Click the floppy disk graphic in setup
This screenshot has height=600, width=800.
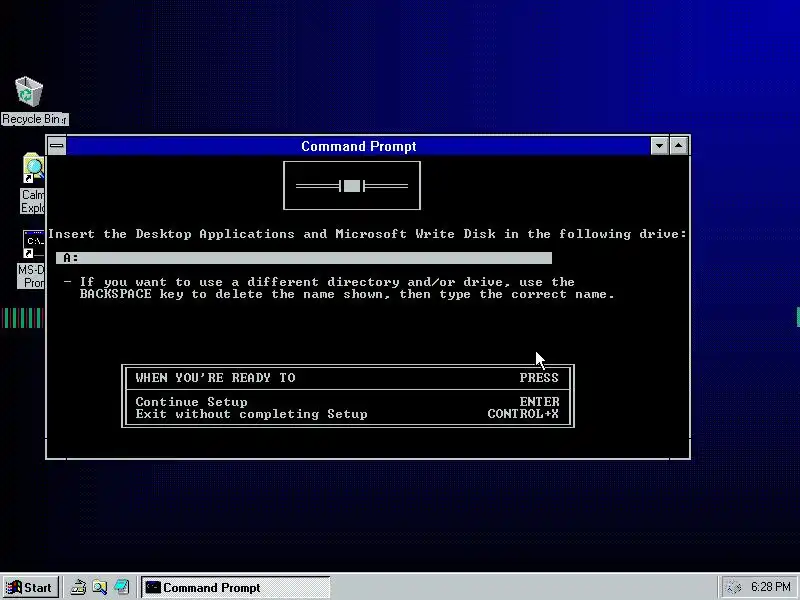352,186
